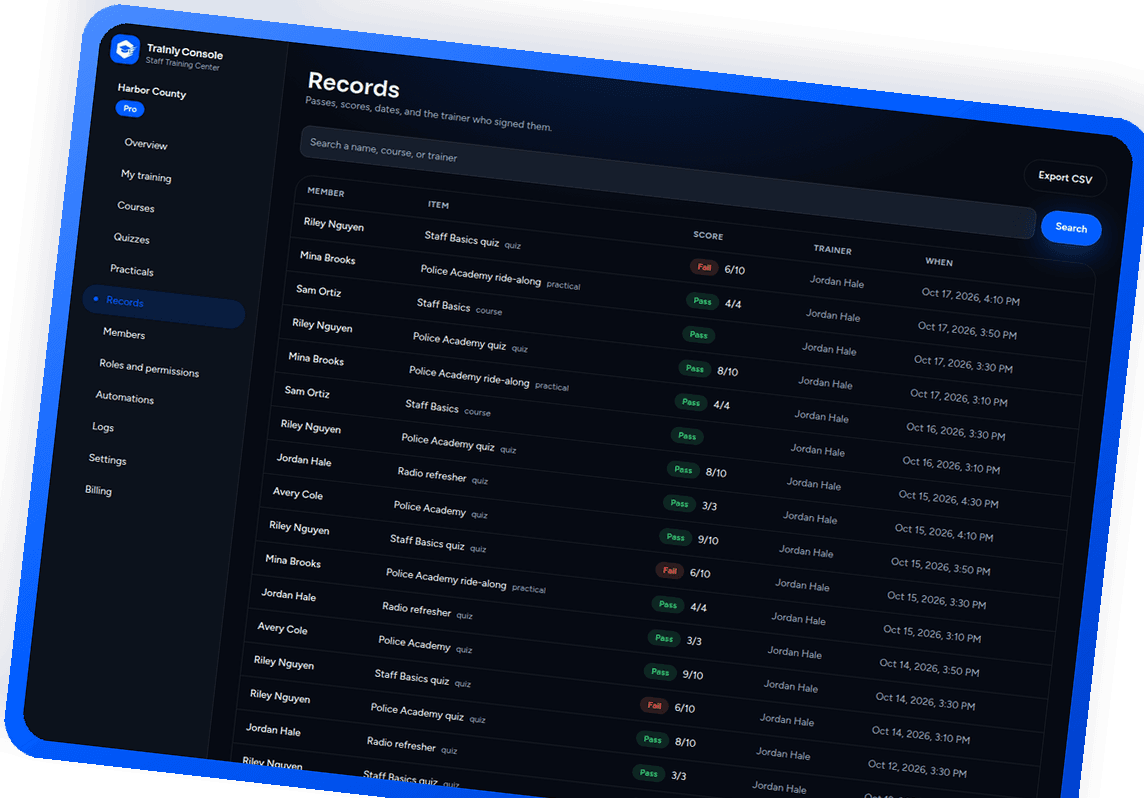1144x798 pixels.
Task: Select the Oct 14, 2026, 3:10 PM timestamp
Action: point(921,735)
